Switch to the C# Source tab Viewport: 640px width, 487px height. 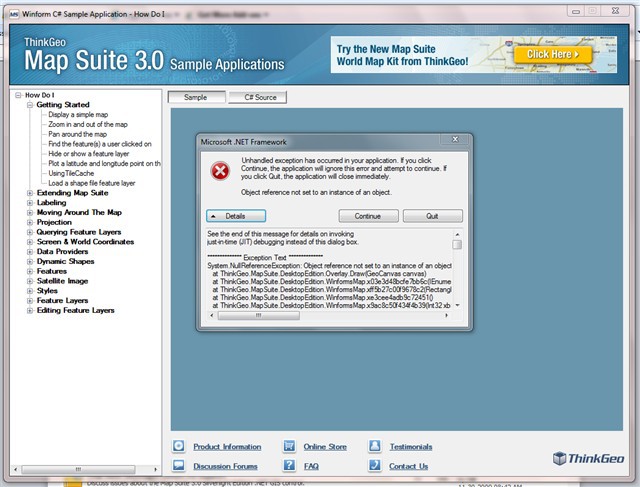pyautogui.click(x=258, y=97)
